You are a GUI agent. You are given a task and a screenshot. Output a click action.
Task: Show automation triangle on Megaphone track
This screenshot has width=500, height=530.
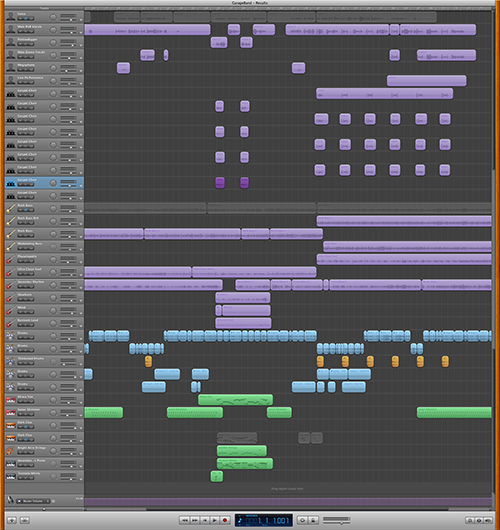(x=81, y=71)
